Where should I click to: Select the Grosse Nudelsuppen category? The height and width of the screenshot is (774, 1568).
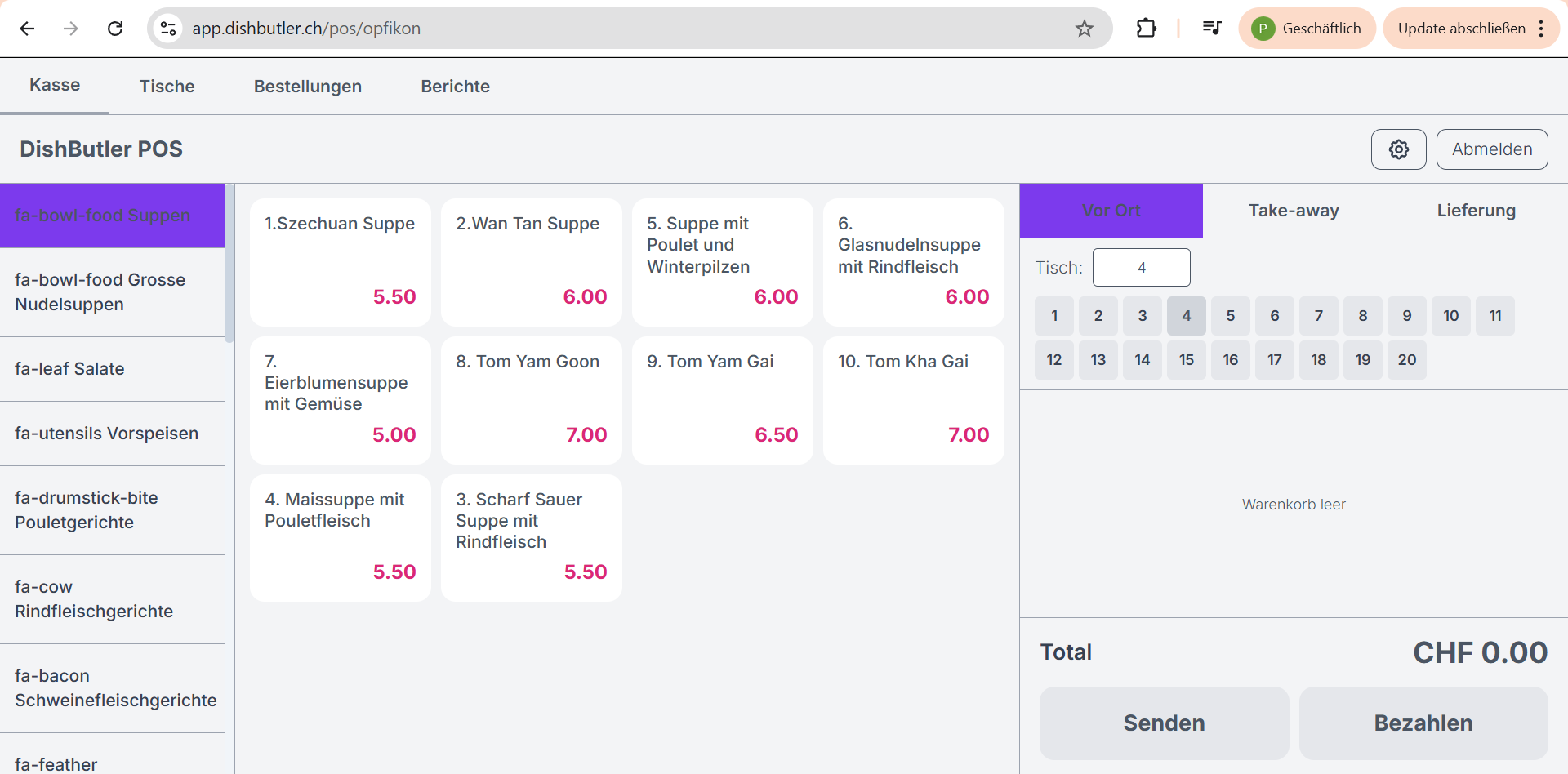point(112,292)
